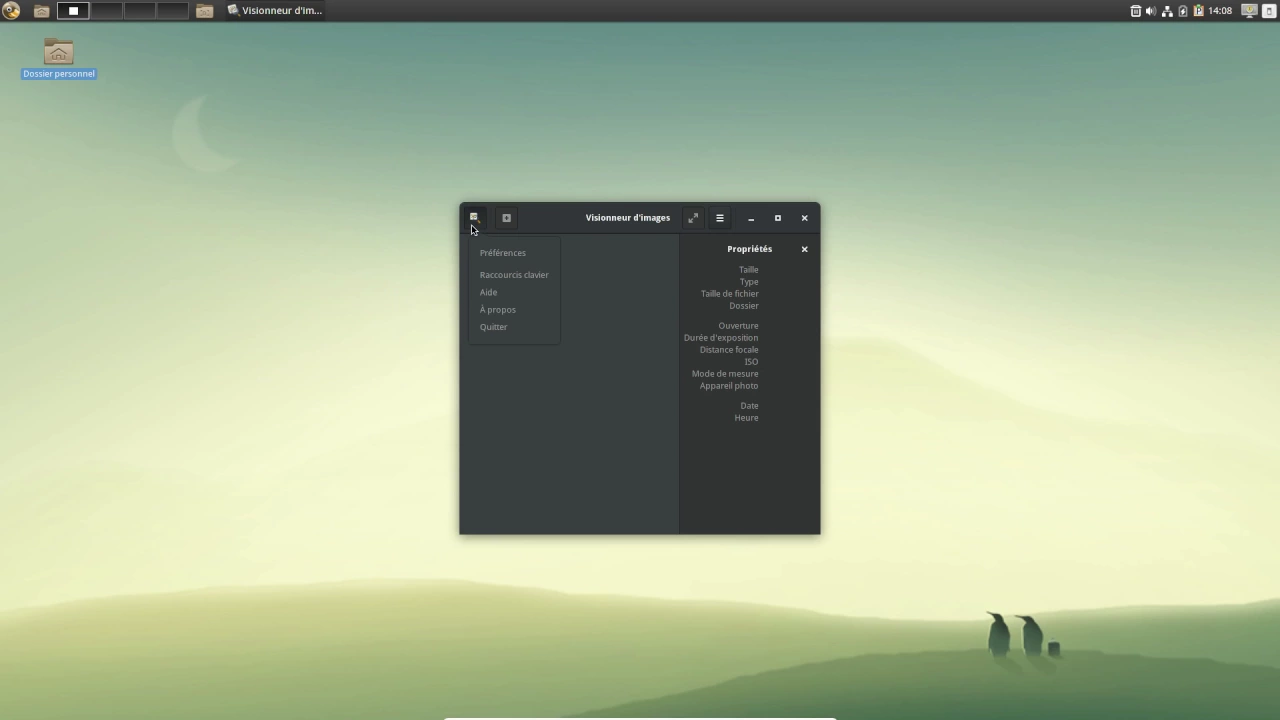Image resolution: width=1280 pixels, height=720 pixels.
Task: Click the Dossier label in properties
Action: (744, 306)
